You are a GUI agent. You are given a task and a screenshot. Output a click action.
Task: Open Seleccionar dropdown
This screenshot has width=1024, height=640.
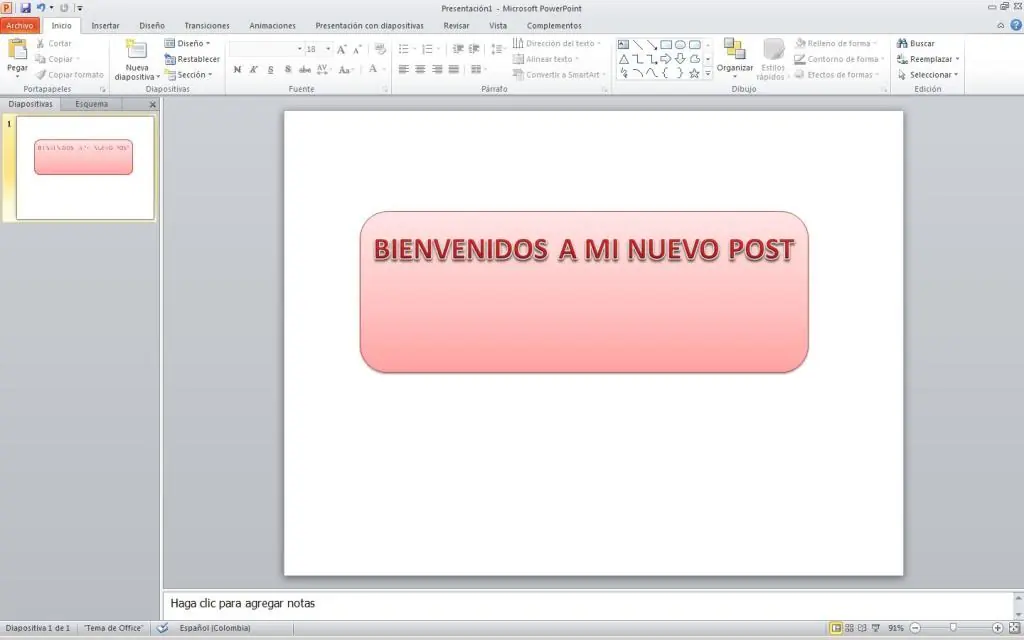pos(928,74)
